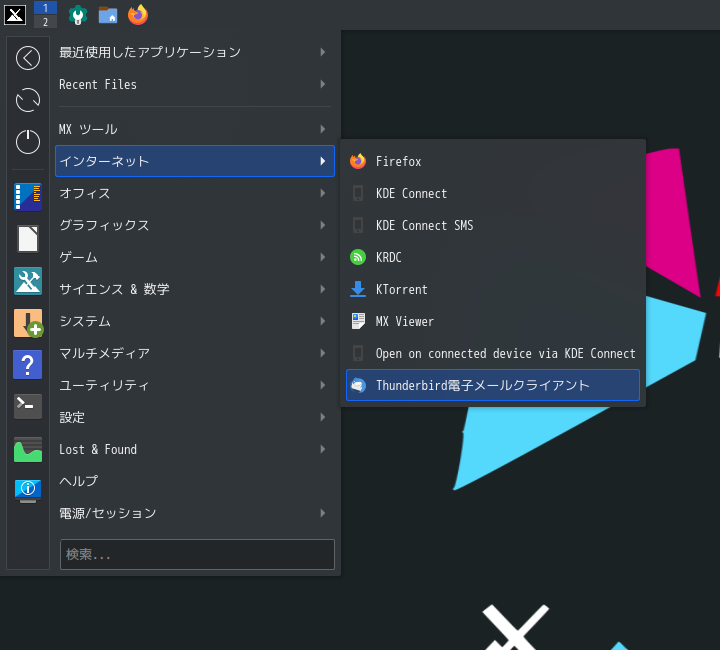Viewport: 720px width, 650px height.
Task: Expand 最近使用したアプリケーション submenu
Action: pos(195,52)
